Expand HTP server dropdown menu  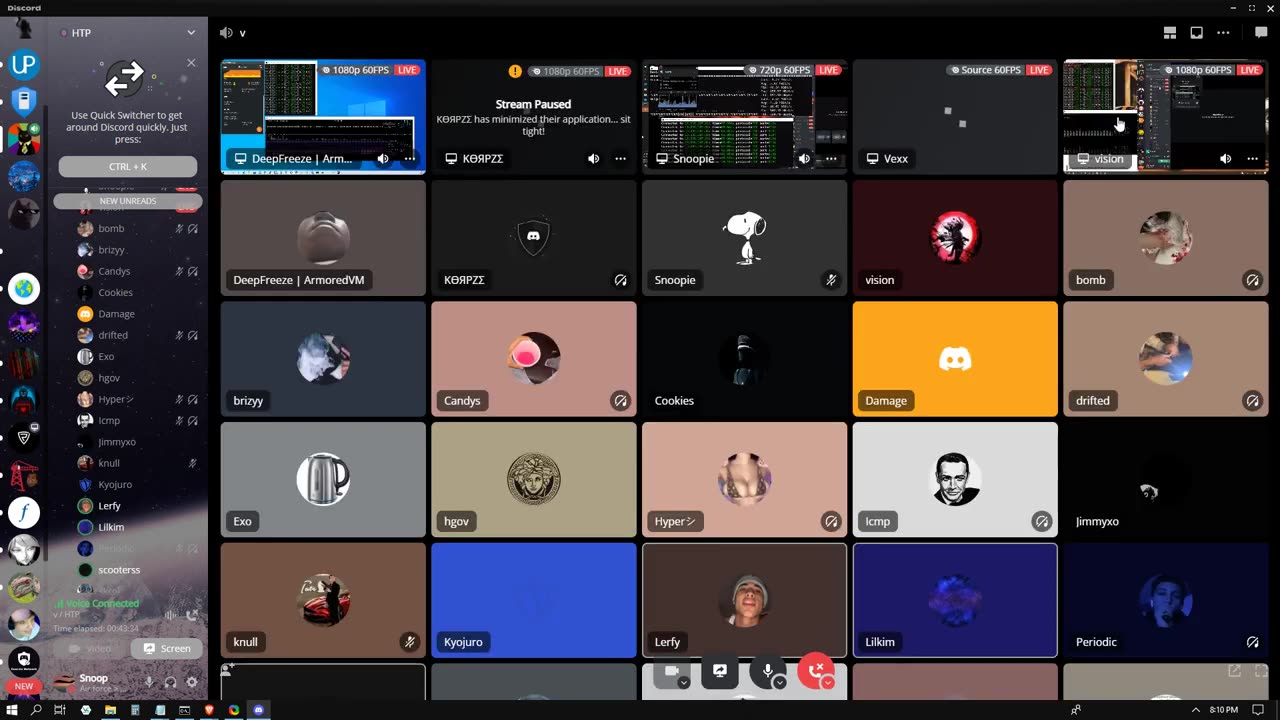point(191,33)
